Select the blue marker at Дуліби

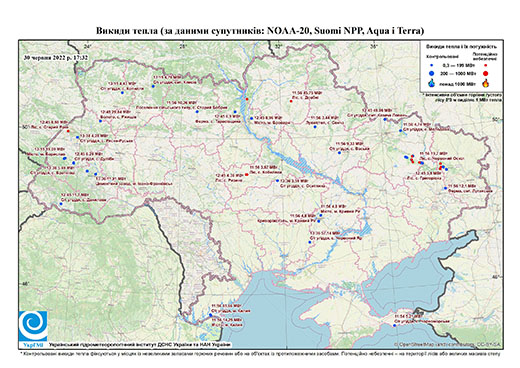pos(74,163)
